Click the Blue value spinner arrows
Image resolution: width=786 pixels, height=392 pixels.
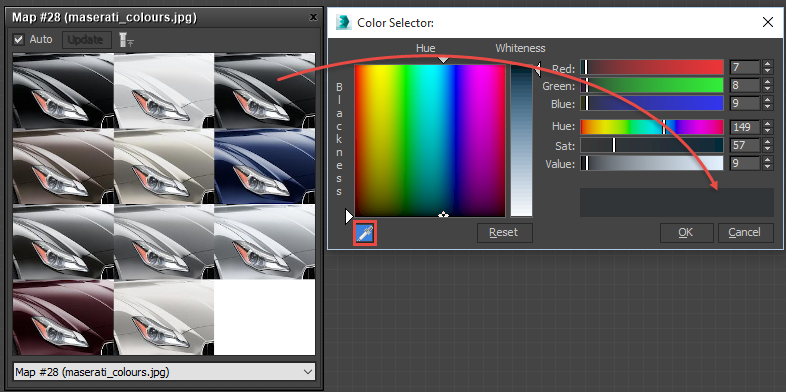point(767,103)
